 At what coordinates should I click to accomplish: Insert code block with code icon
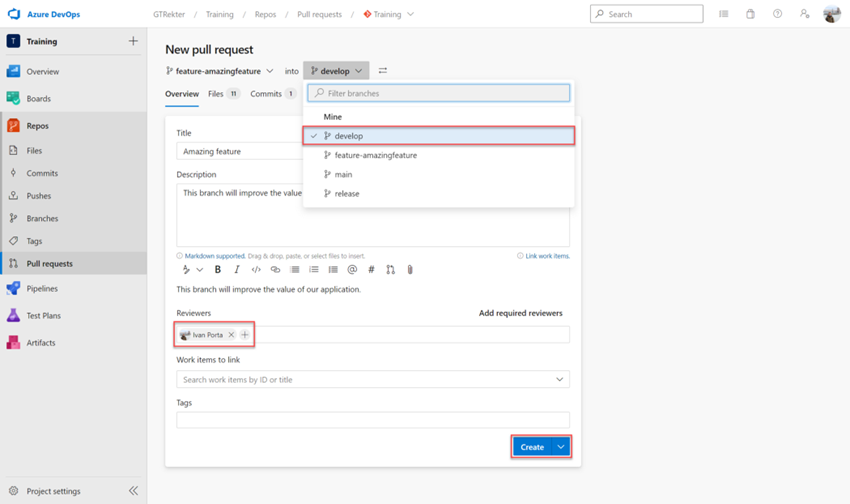click(256, 270)
